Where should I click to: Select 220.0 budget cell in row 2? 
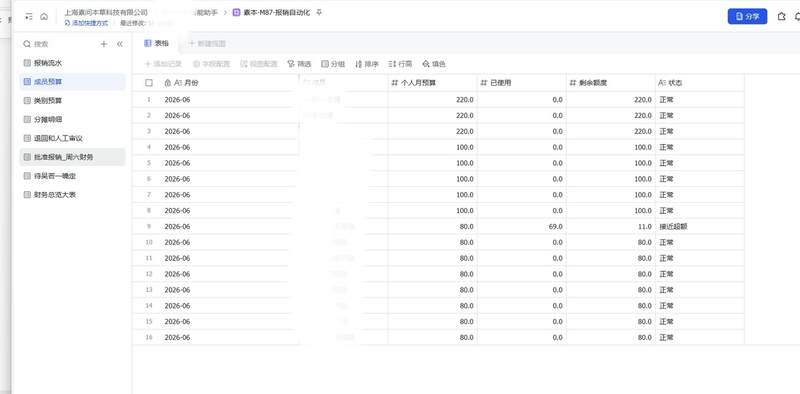(433, 115)
